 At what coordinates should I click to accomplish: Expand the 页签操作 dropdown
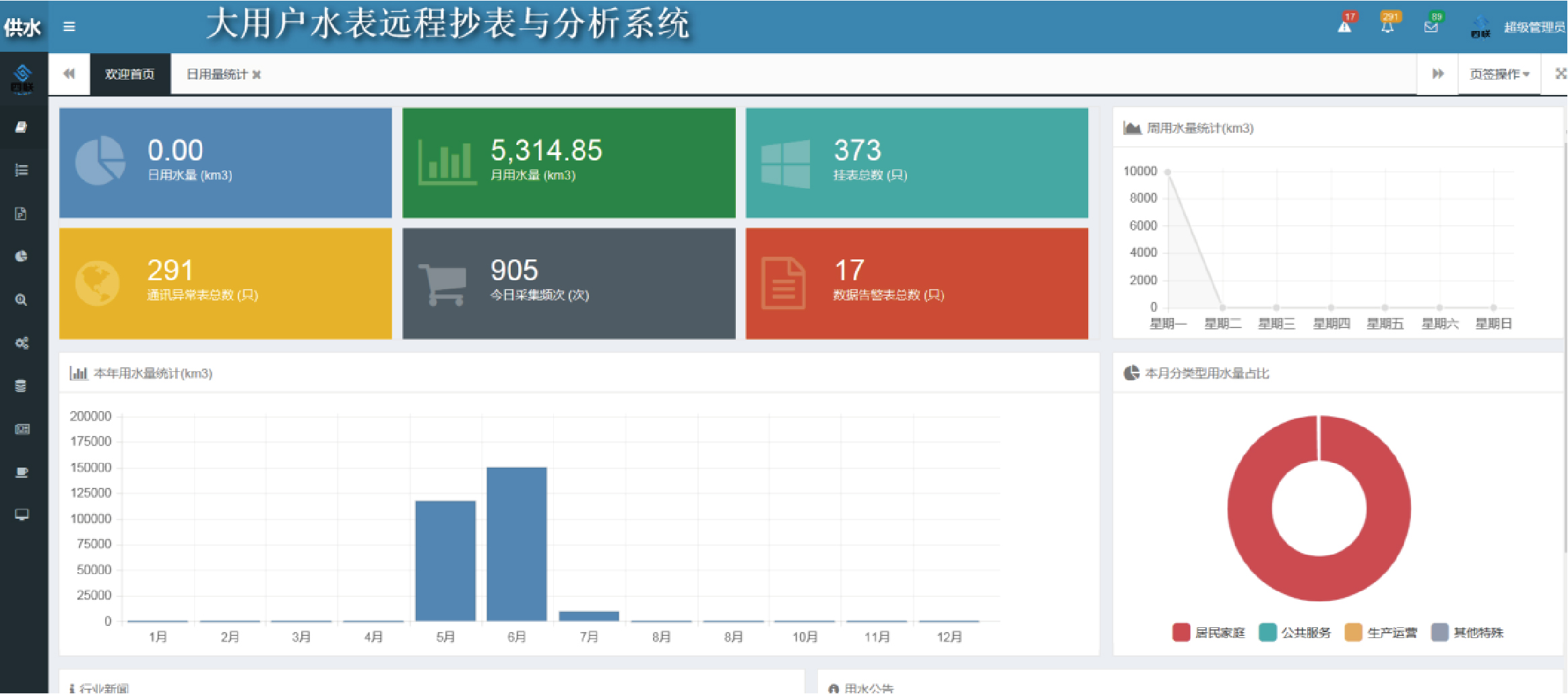pyautogui.click(x=1499, y=74)
